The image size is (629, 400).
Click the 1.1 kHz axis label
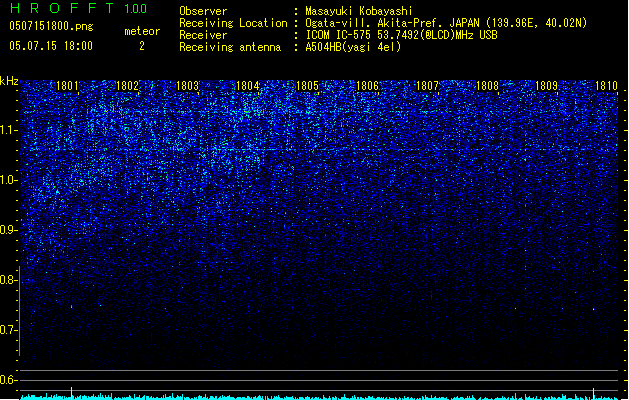click(x=8, y=130)
